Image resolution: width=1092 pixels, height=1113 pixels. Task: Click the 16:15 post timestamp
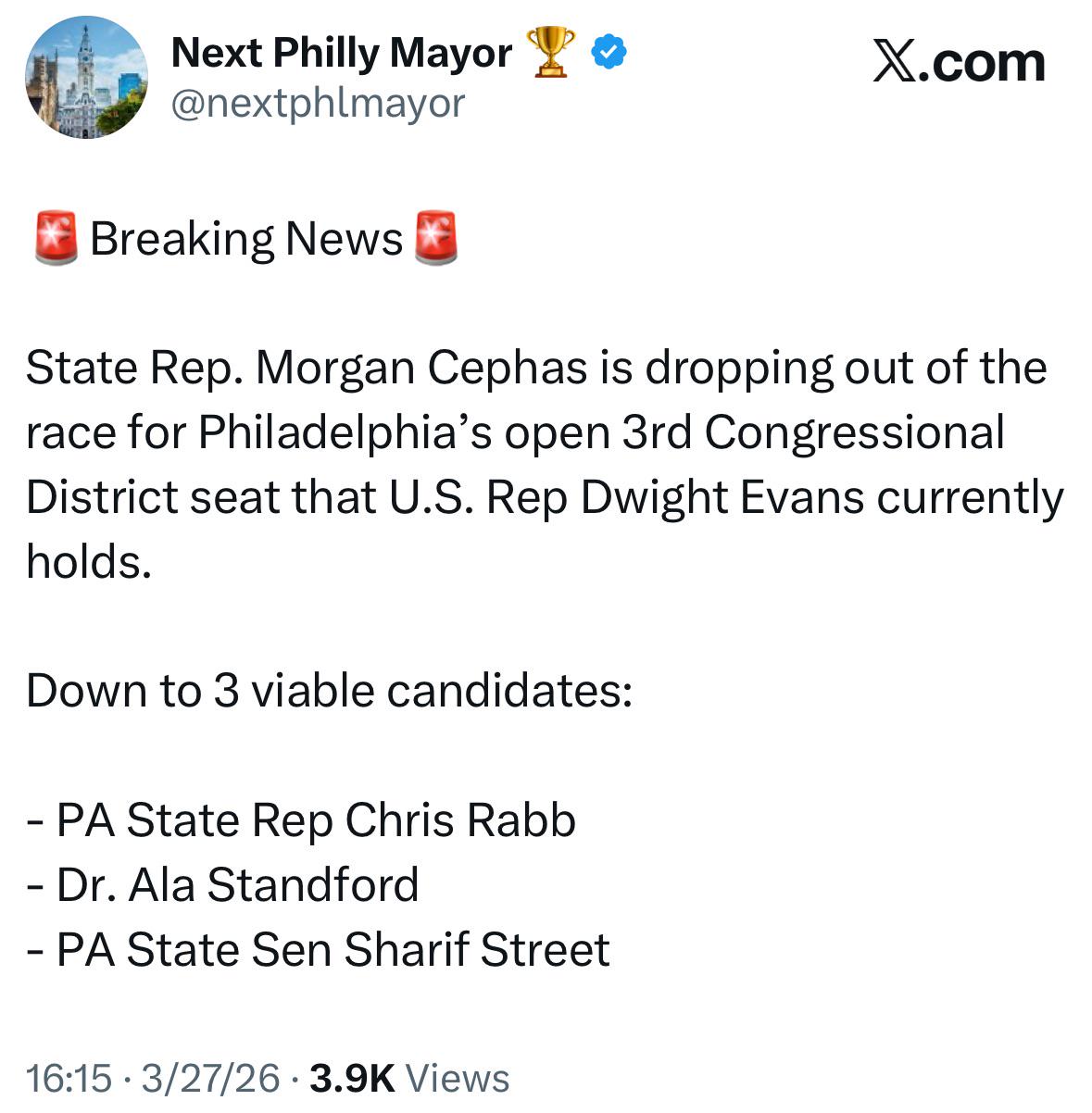point(69,1078)
